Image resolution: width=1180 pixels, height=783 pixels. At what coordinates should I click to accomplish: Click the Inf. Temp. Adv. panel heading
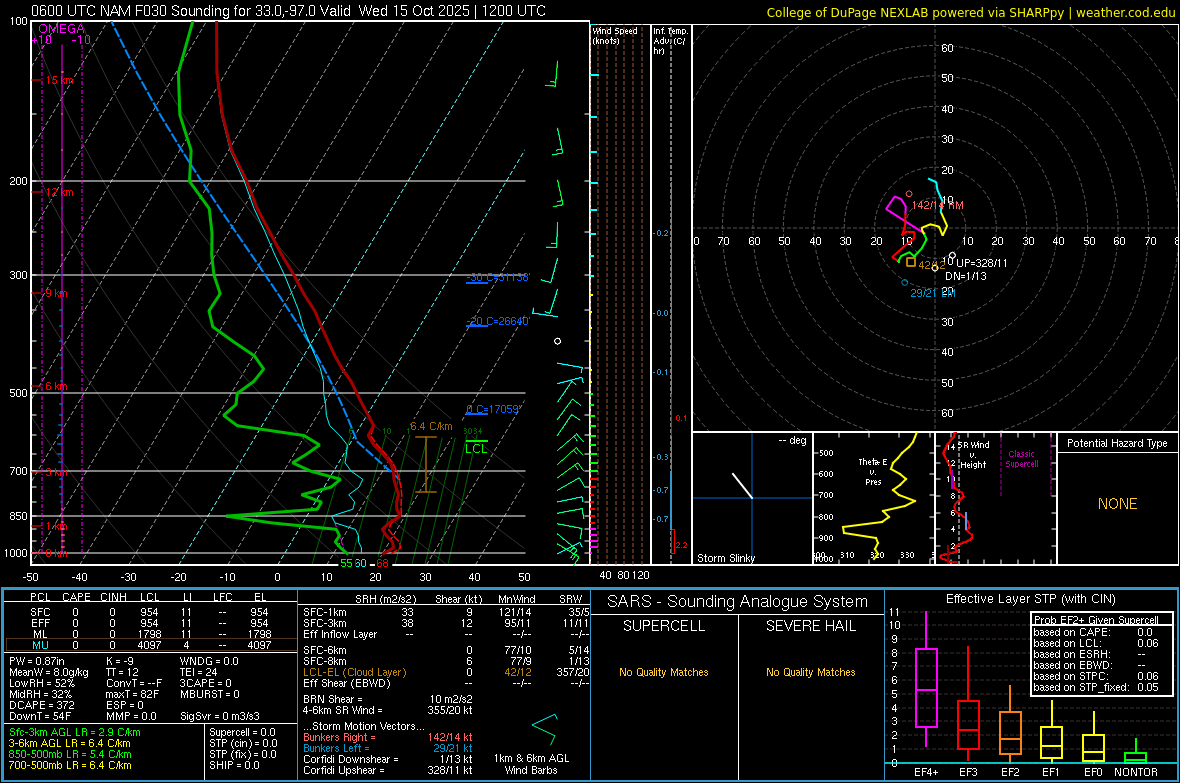(x=669, y=41)
